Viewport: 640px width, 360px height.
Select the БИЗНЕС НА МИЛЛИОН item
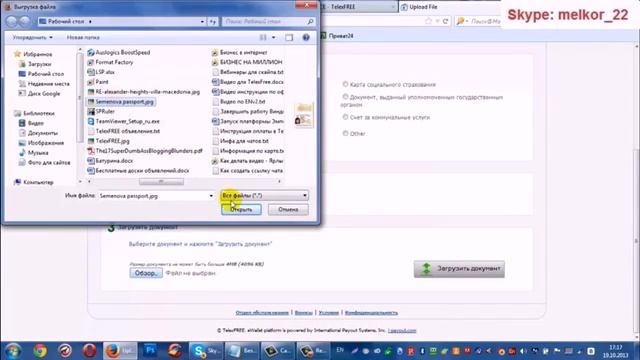point(251,62)
